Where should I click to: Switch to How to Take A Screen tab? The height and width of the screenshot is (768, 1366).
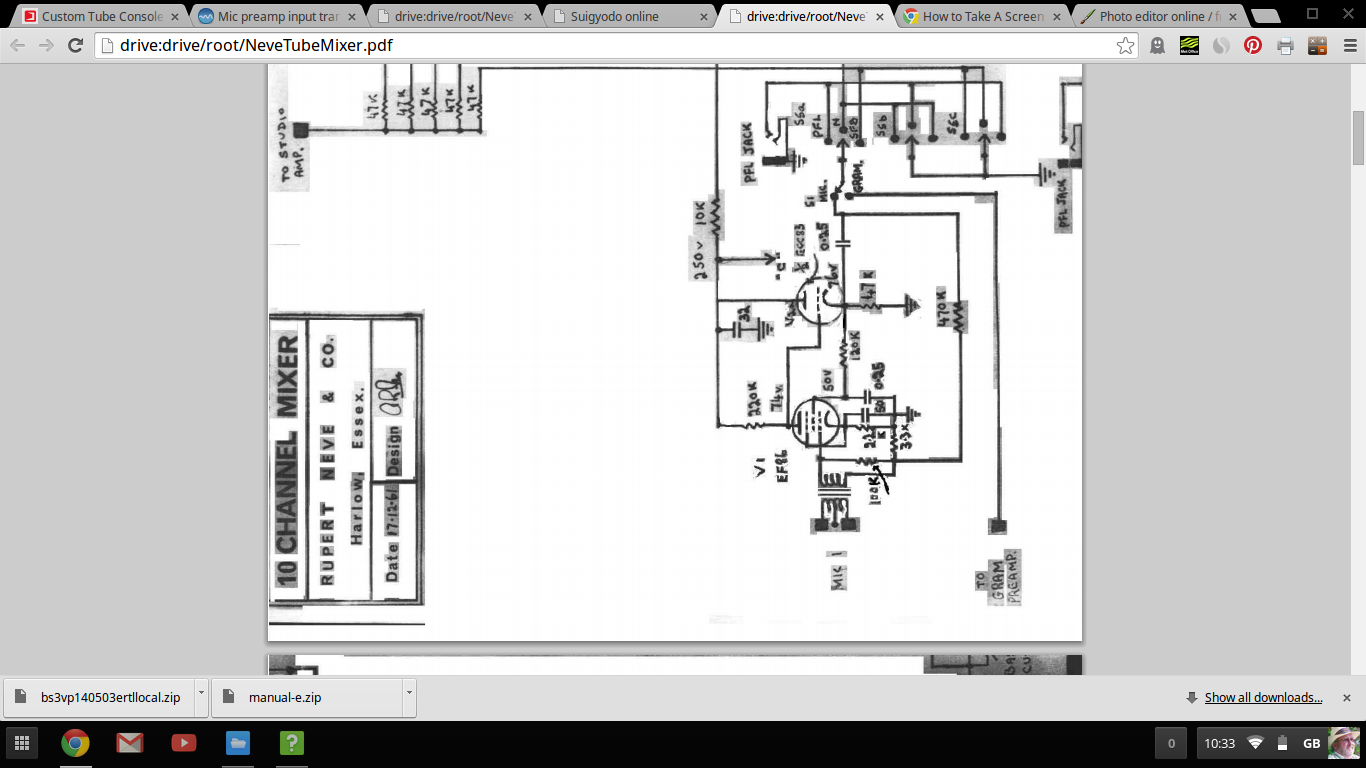coord(980,17)
